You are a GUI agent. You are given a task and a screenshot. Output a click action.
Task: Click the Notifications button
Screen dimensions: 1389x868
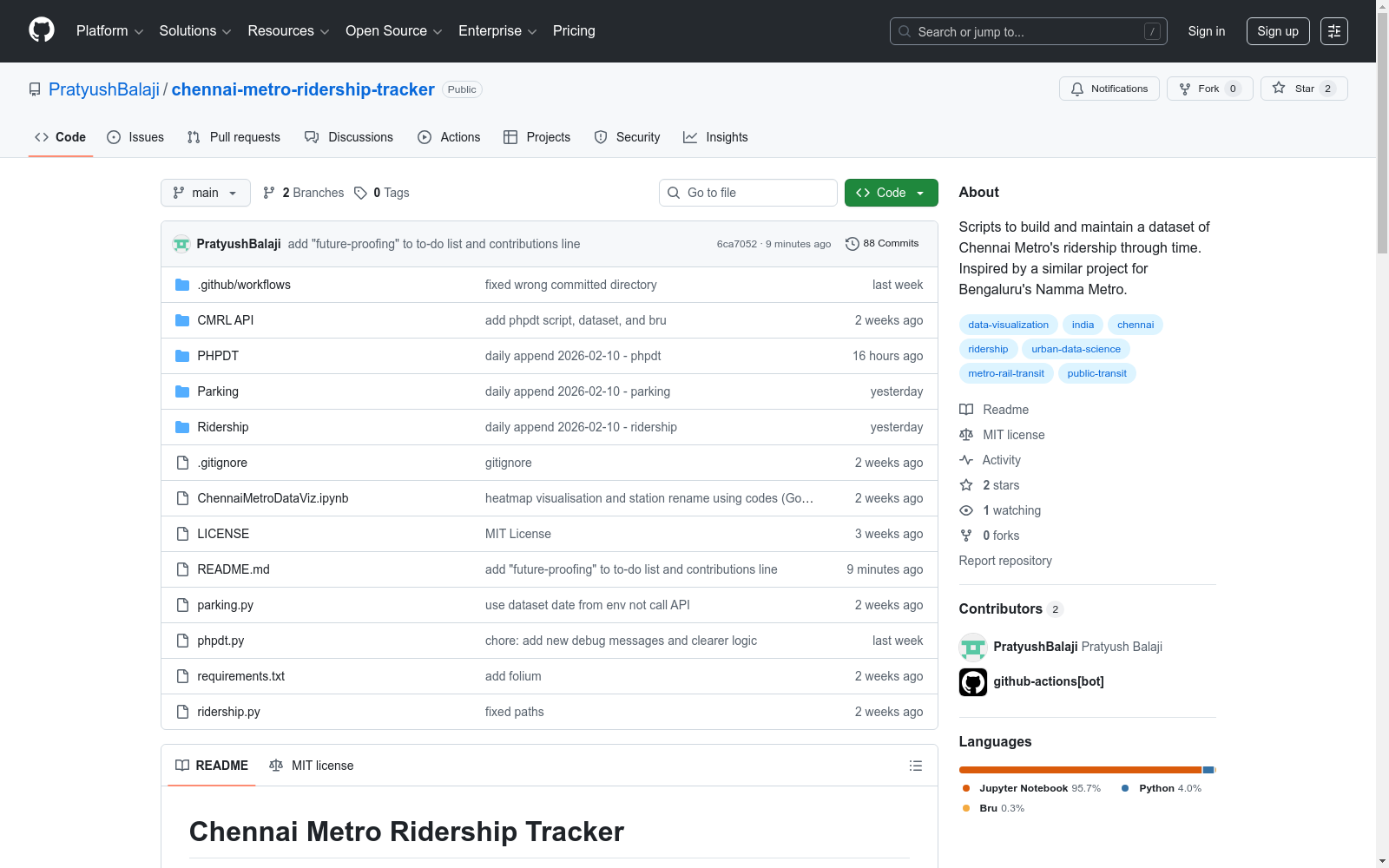click(x=1109, y=89)
